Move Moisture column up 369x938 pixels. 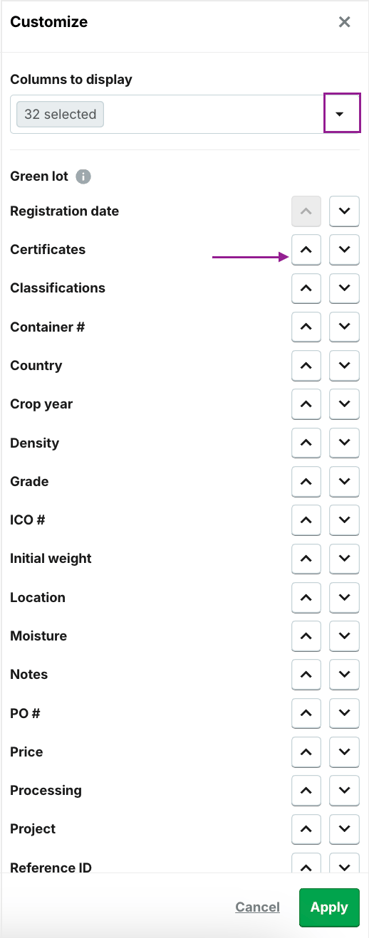[x=306, y=635]
